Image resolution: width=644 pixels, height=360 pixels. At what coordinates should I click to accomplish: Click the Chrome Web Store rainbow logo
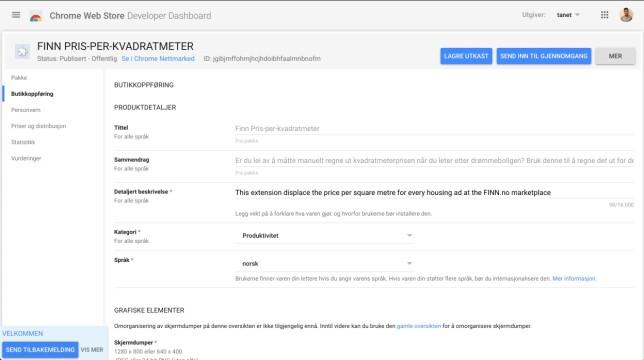click(36, 16)
